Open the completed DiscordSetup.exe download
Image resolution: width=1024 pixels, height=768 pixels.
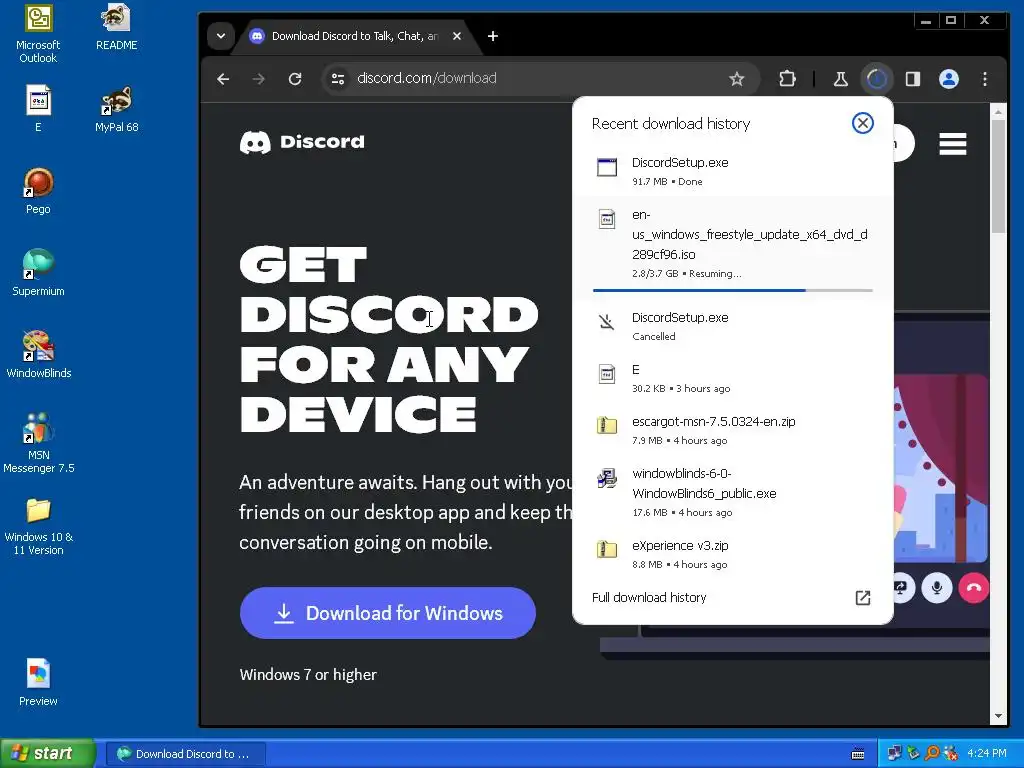pos(732,171)
